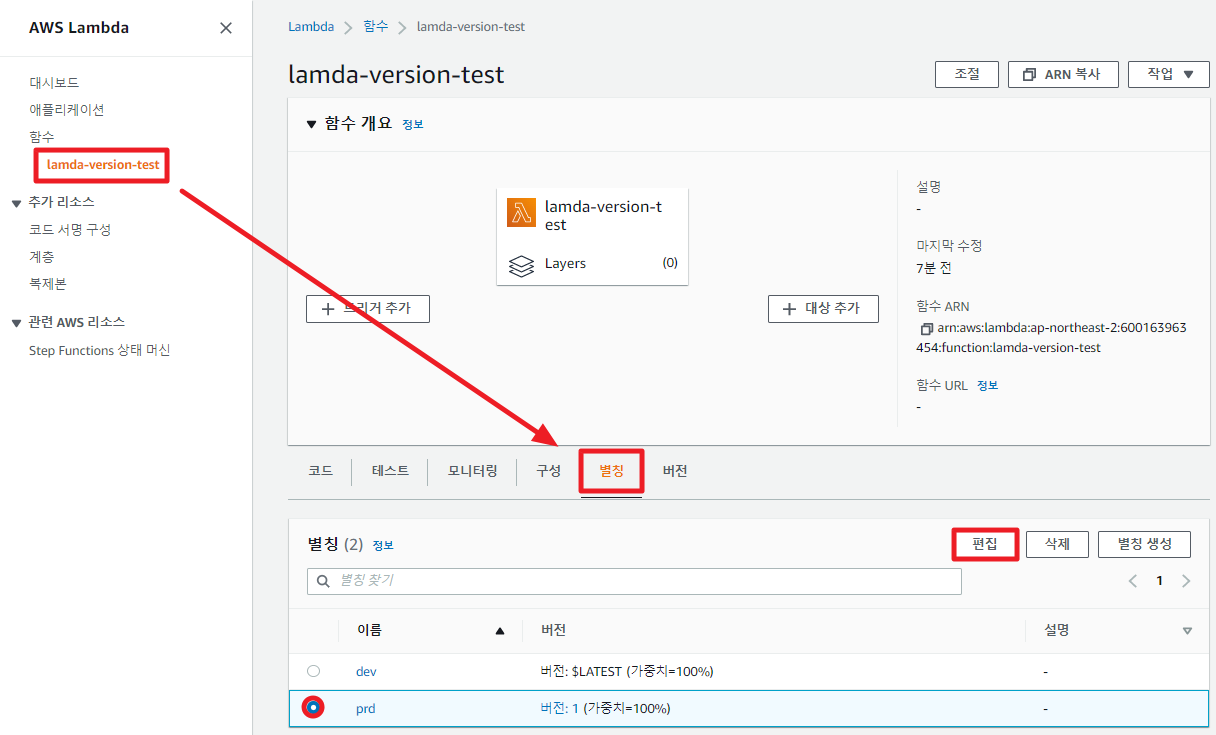Close the AWS Lambda side navigation
The image size is (1216, 735).
pyautogui.click(x=226, y=28)
